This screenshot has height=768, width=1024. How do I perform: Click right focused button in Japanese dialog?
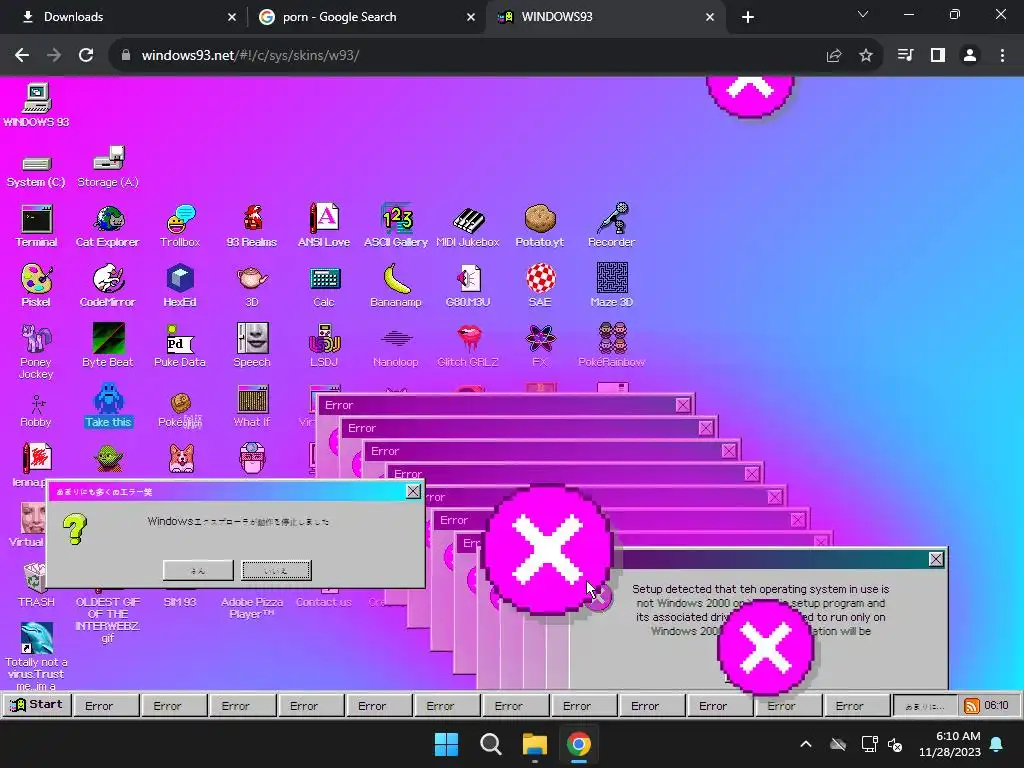276,570
